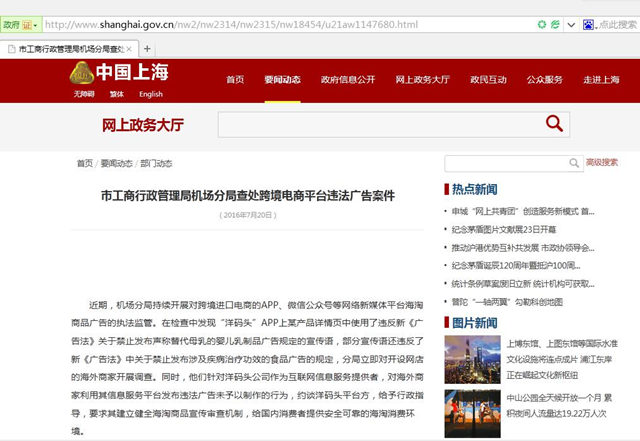The image size is (640, 441).
Task: Open news item 纪念茅盾图片文献展23日开幕
Action: (x=504, y=229)
